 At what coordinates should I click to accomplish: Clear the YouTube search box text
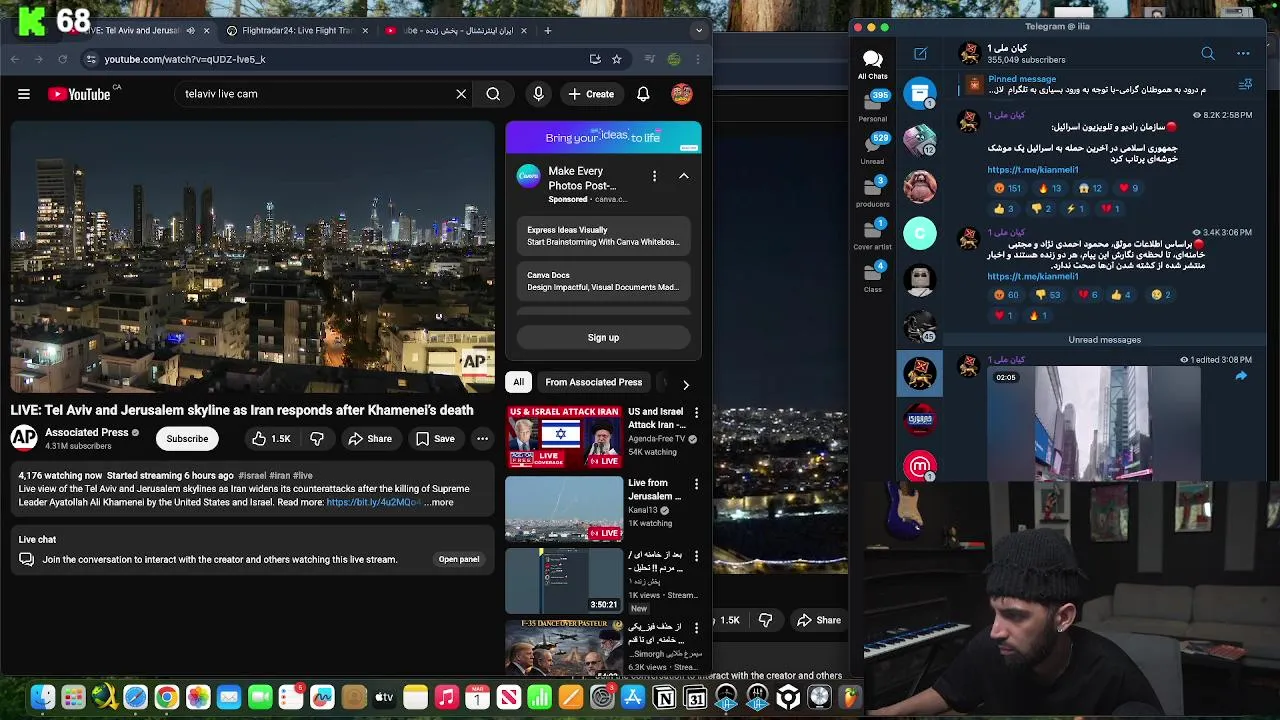click(x=461, y=94)
